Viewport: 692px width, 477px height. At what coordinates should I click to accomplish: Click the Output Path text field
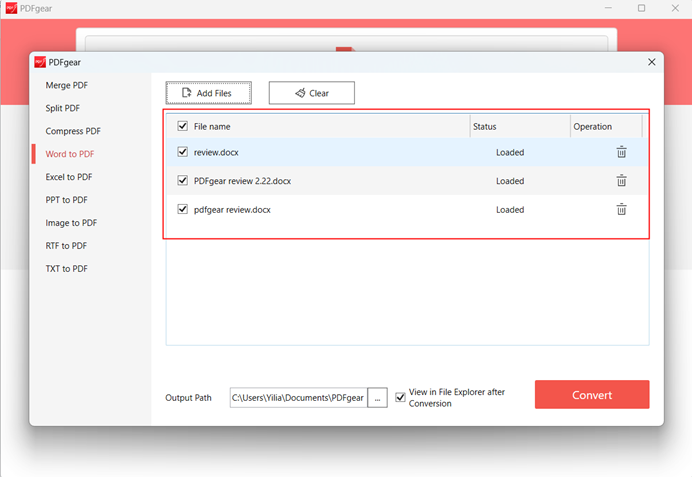coord(298,398)
